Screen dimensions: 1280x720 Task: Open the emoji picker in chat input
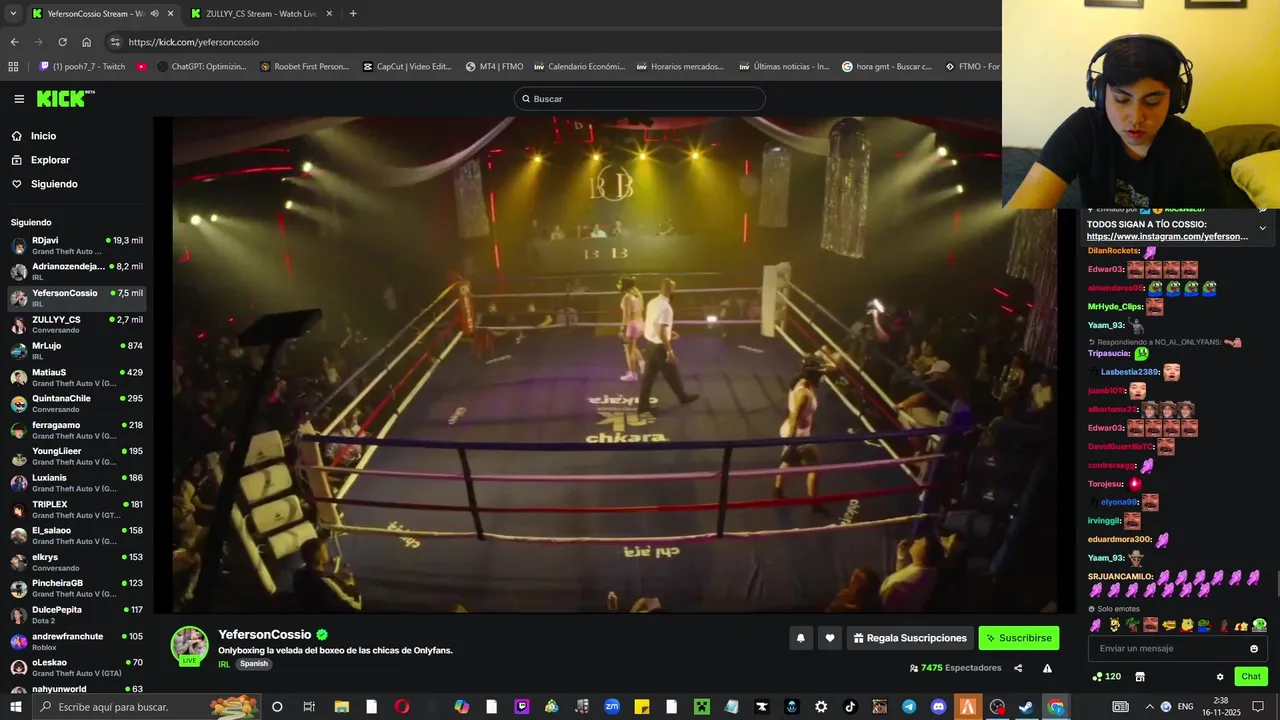coord(1254,648)
